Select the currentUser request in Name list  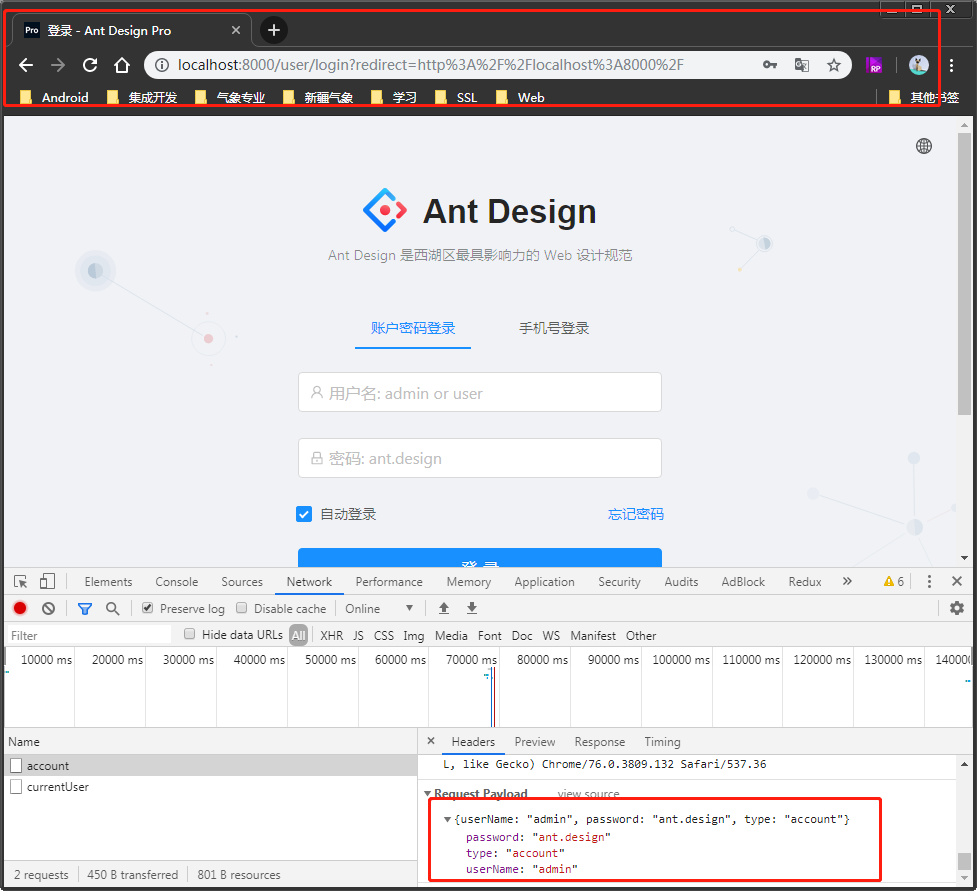(x=57, y=786)
